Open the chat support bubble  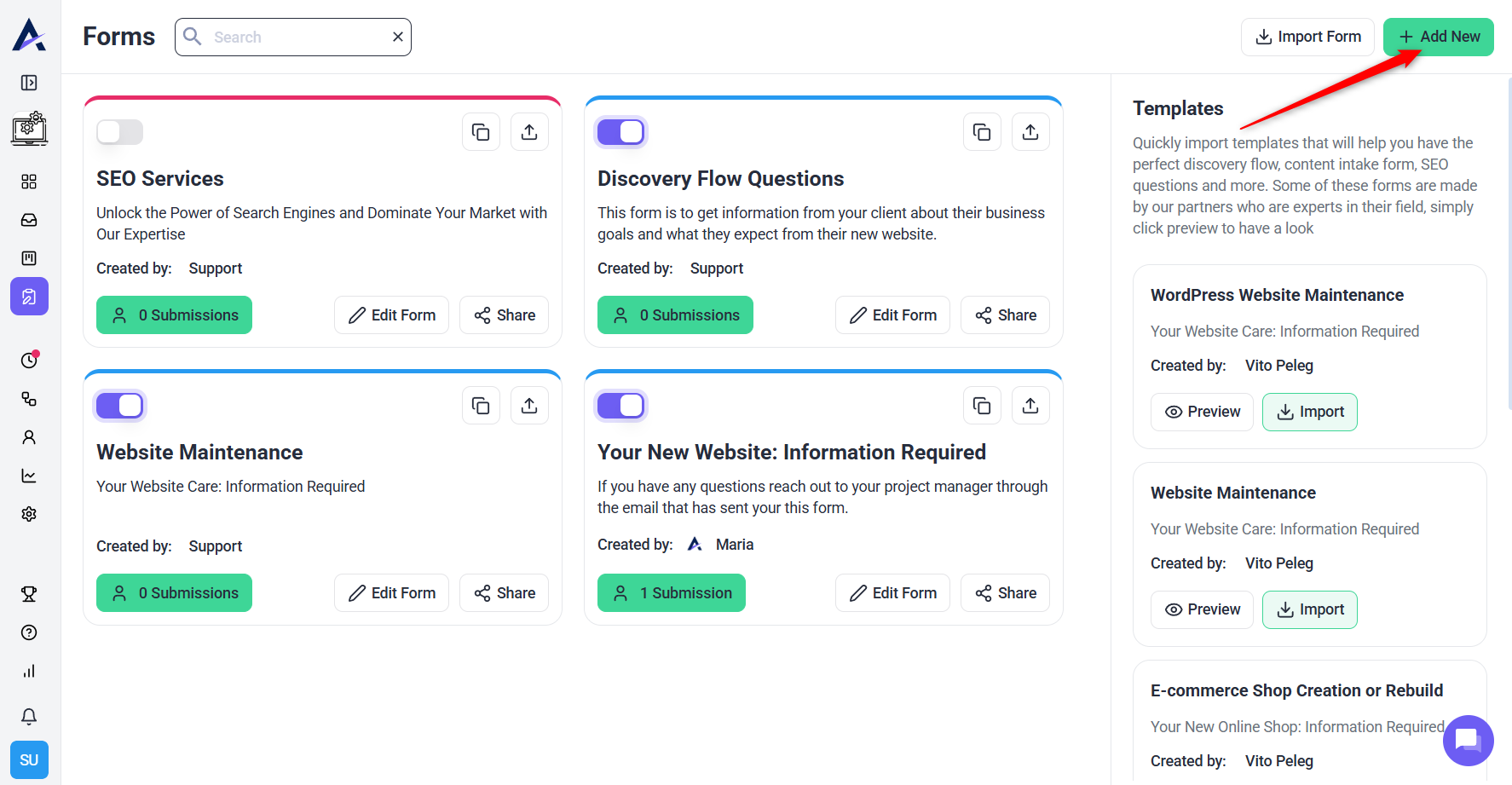[1467, 740]
